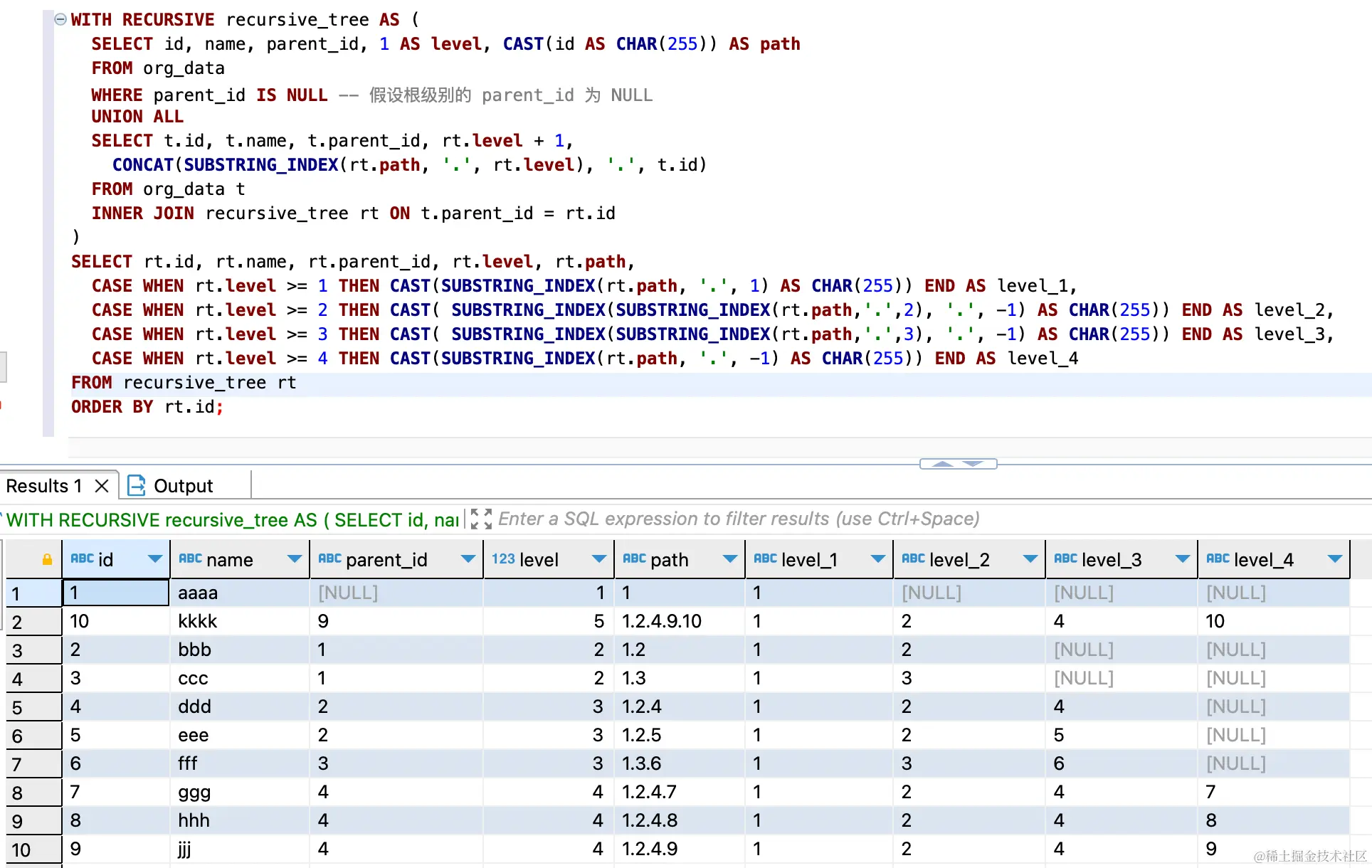Click the lock icon in grid header
This screenshot has width=1372, height=868.
47,560
